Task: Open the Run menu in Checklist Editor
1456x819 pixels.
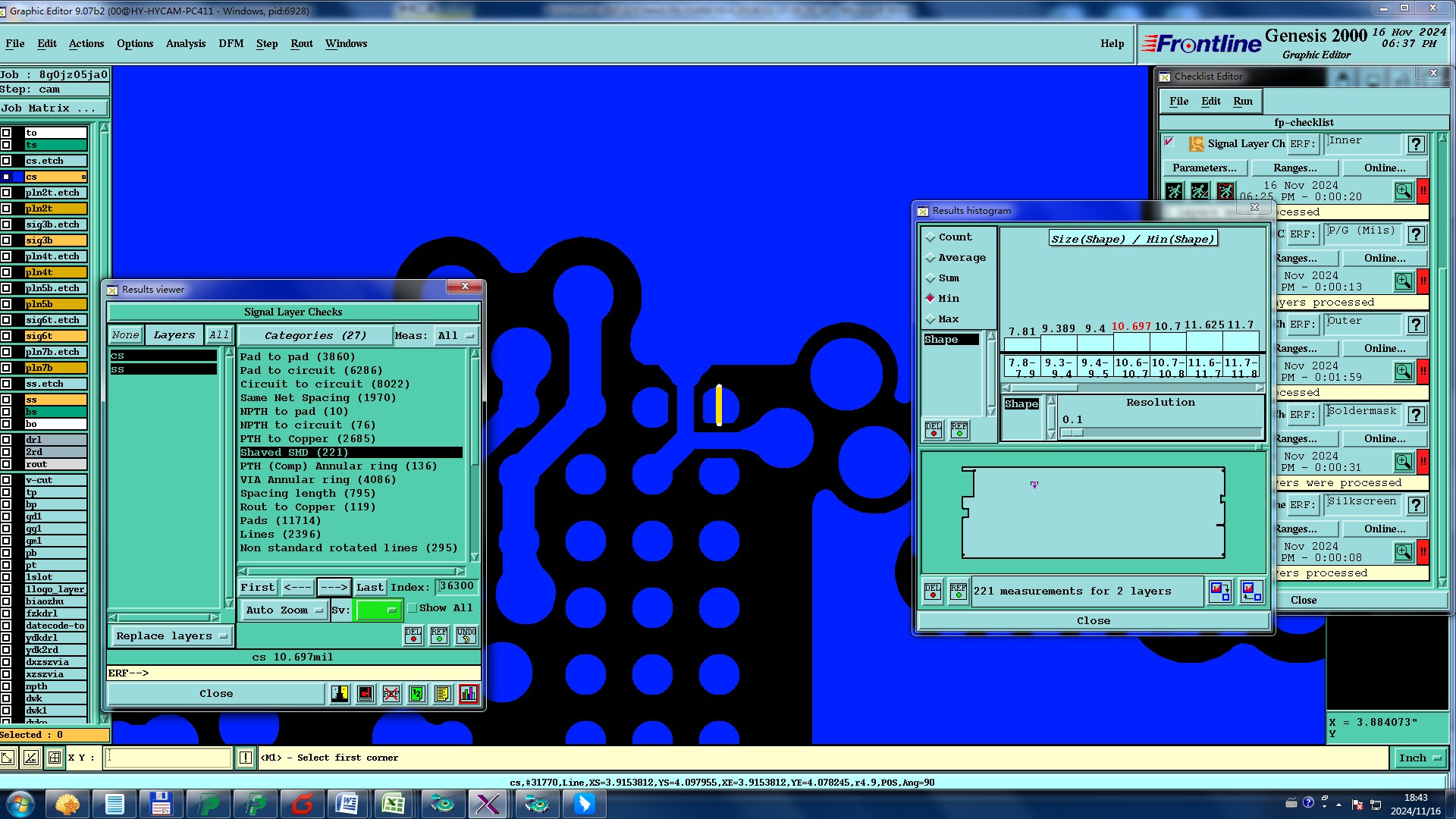Action: coord(1242,101)
